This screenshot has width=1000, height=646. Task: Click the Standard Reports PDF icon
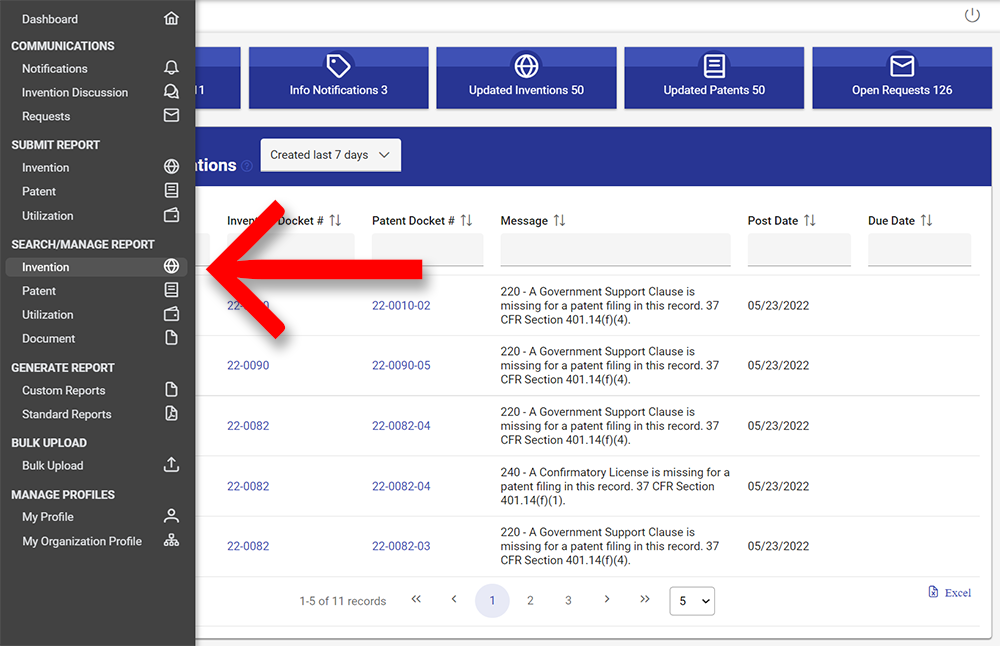point(171,414)
